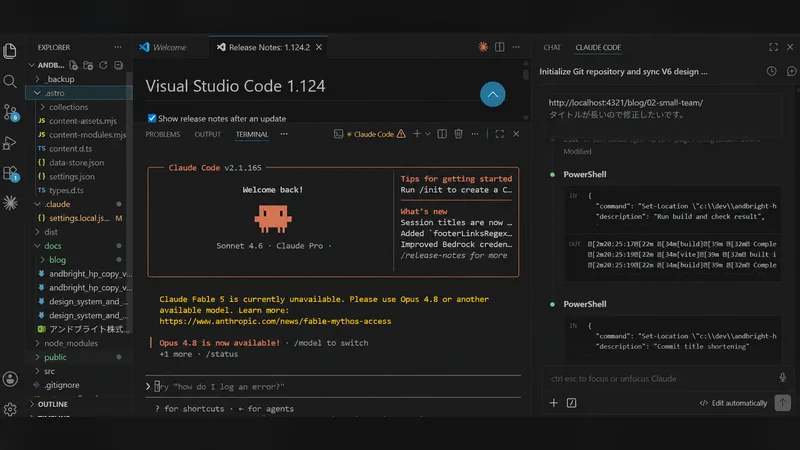800x450 pixels.
Task: Click the plus attach icon in Claude panel
Action: coord(554,403)
